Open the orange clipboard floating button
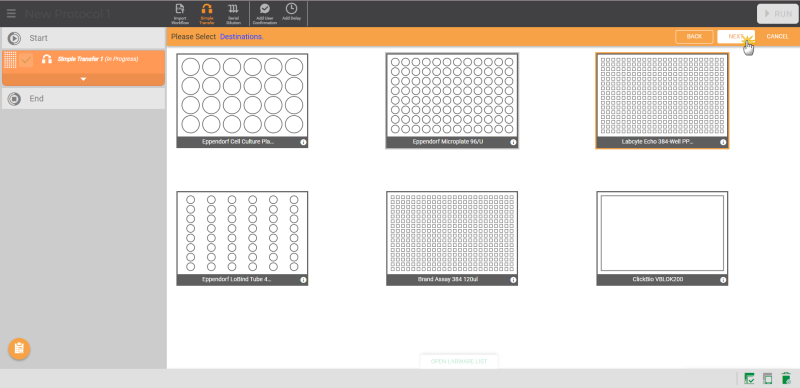The width and height of the screenshot is (800, 388). pos(19,349)
